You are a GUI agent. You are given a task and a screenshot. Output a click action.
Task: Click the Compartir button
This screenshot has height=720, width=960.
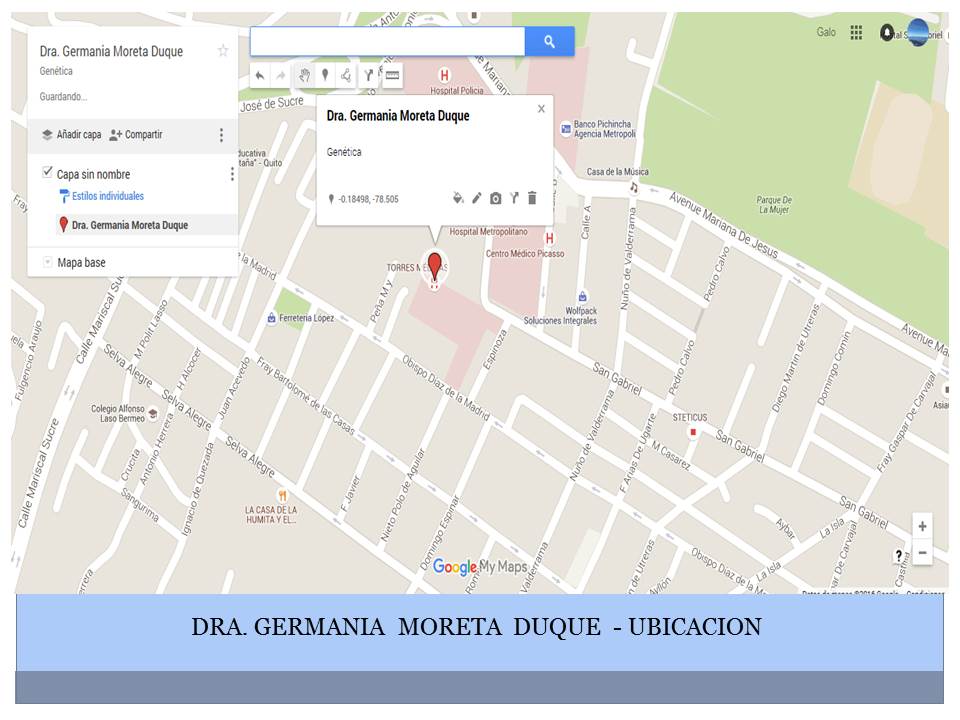pyautogui.click(x=136, y=135)
